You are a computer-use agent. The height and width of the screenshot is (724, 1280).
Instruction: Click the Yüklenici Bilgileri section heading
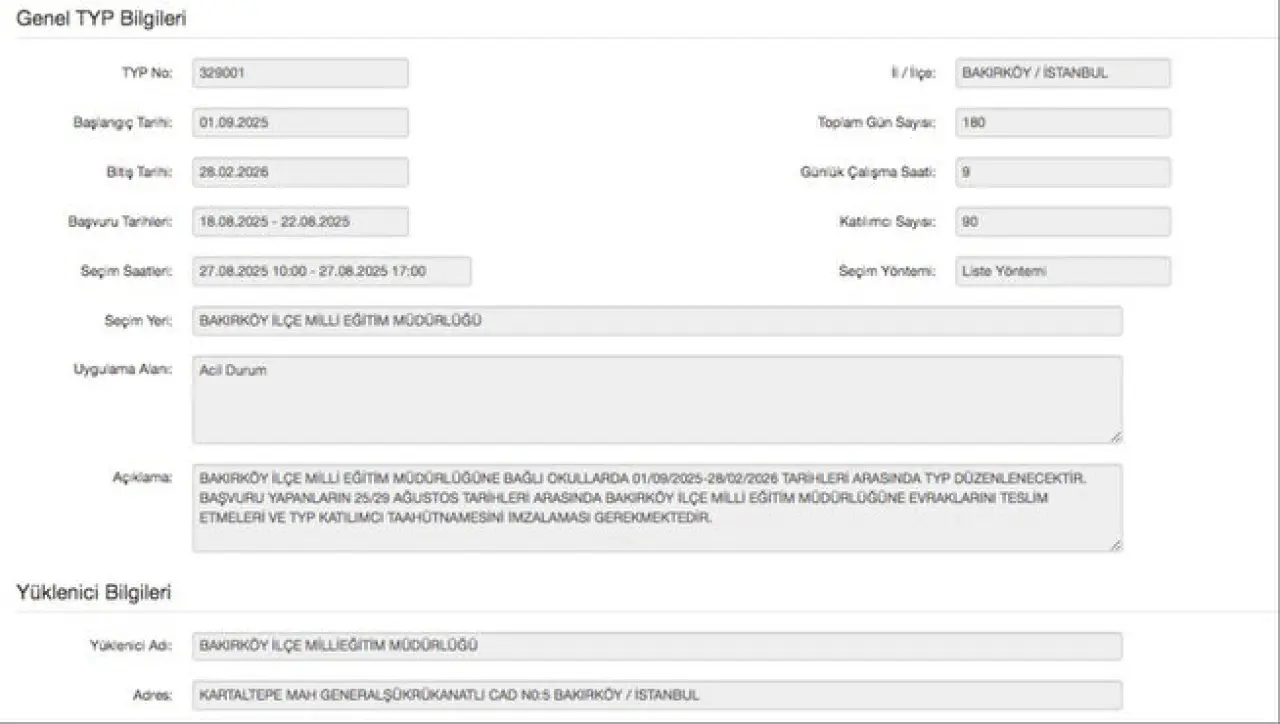coord(93,593)
